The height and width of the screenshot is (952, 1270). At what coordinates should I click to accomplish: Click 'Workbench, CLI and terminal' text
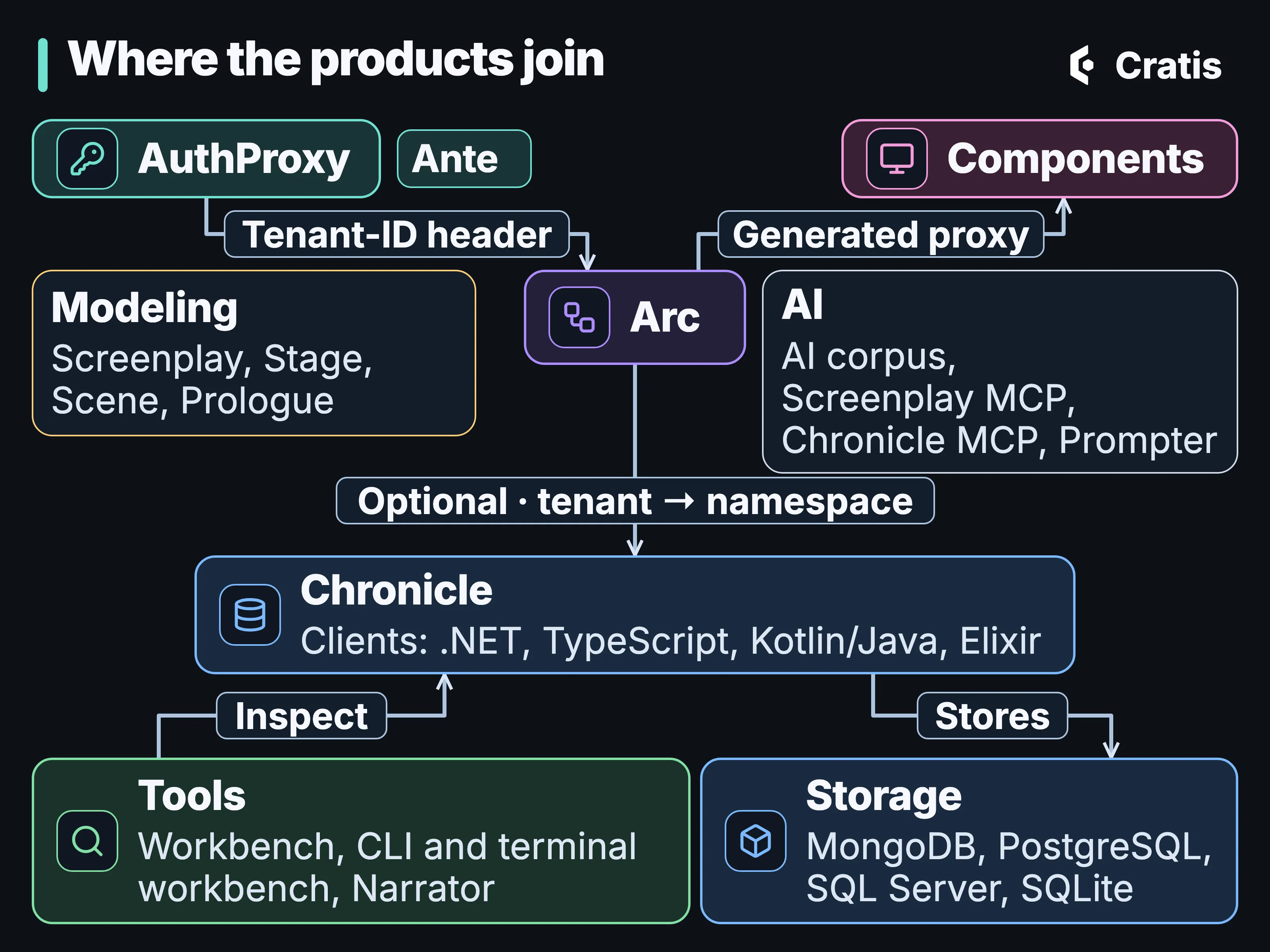[387, 846]
